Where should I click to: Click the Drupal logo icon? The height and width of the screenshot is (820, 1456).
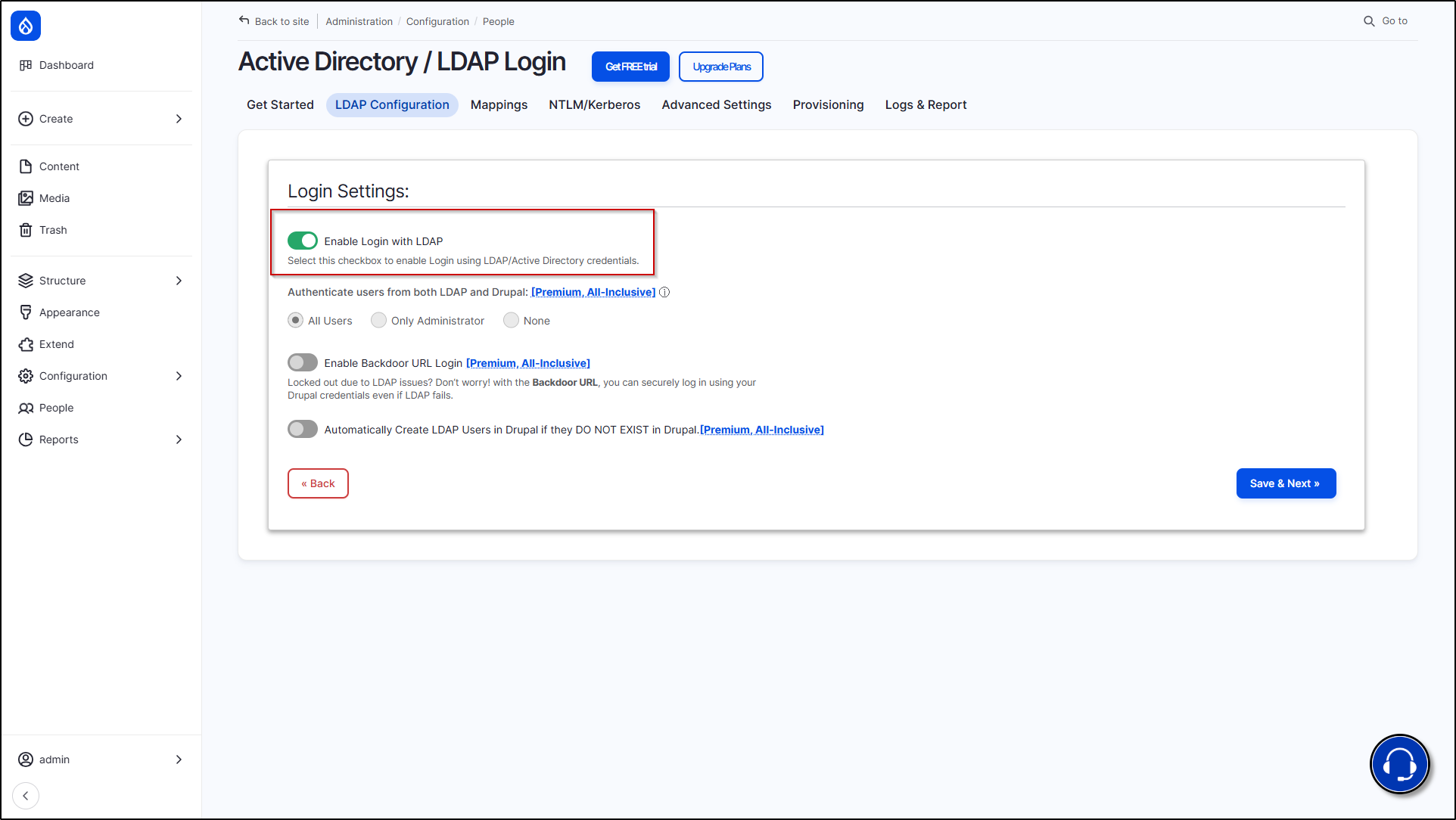pyautogui.click(x=26, y=26)
